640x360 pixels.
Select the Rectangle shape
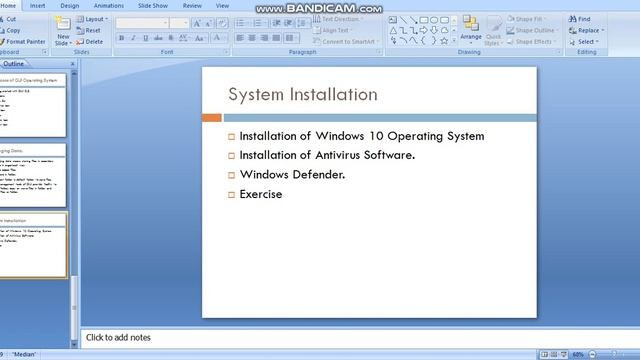(424, 20)
